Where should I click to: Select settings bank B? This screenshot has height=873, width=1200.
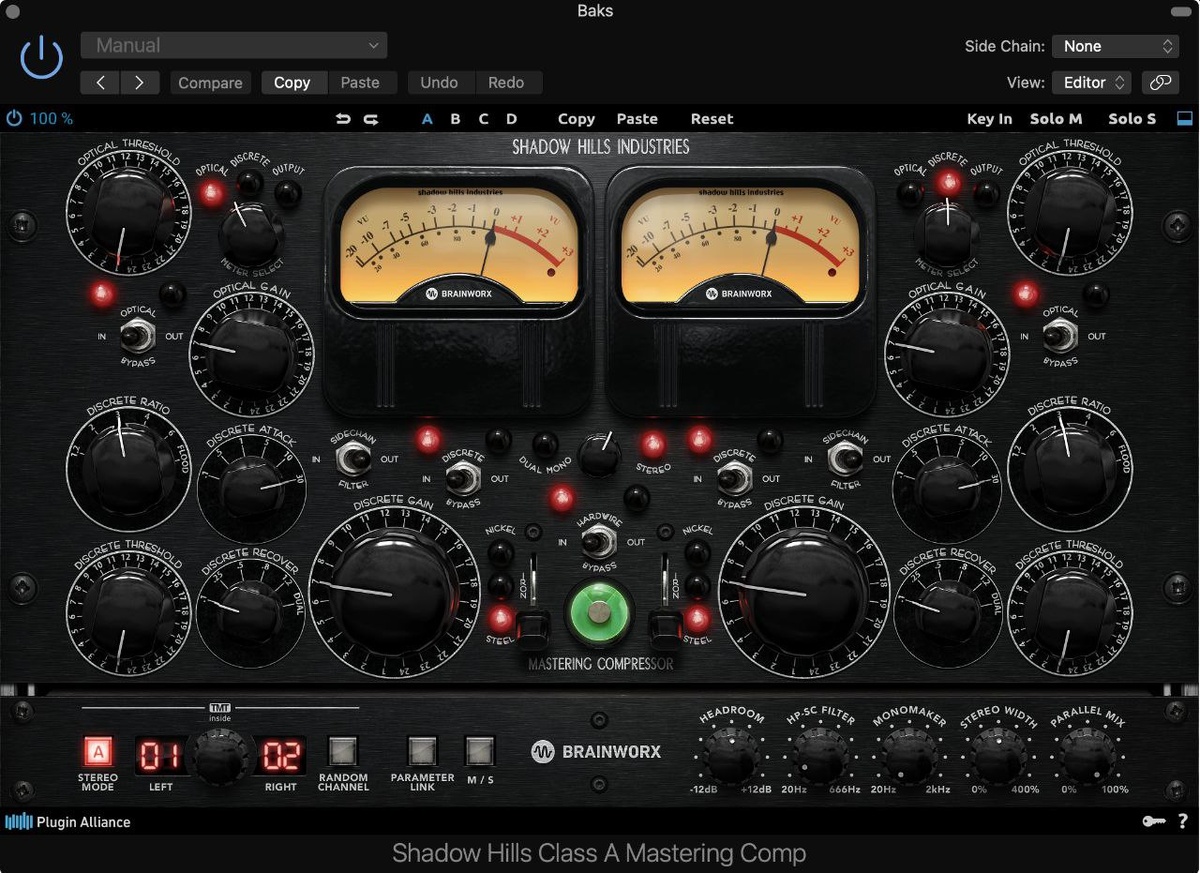455,119
